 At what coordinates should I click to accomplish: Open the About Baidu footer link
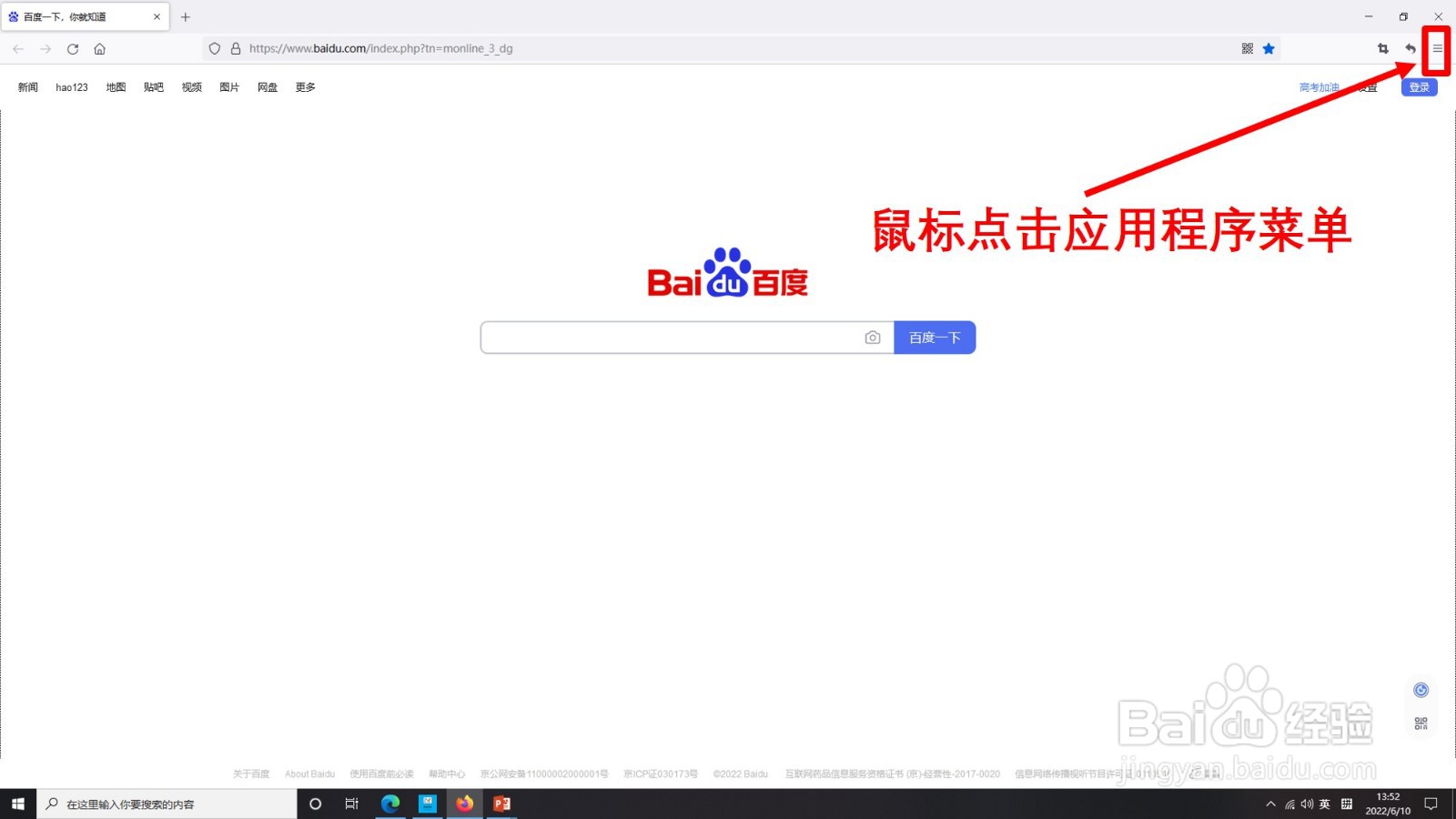pyautogui.click(x=309, y=774)
